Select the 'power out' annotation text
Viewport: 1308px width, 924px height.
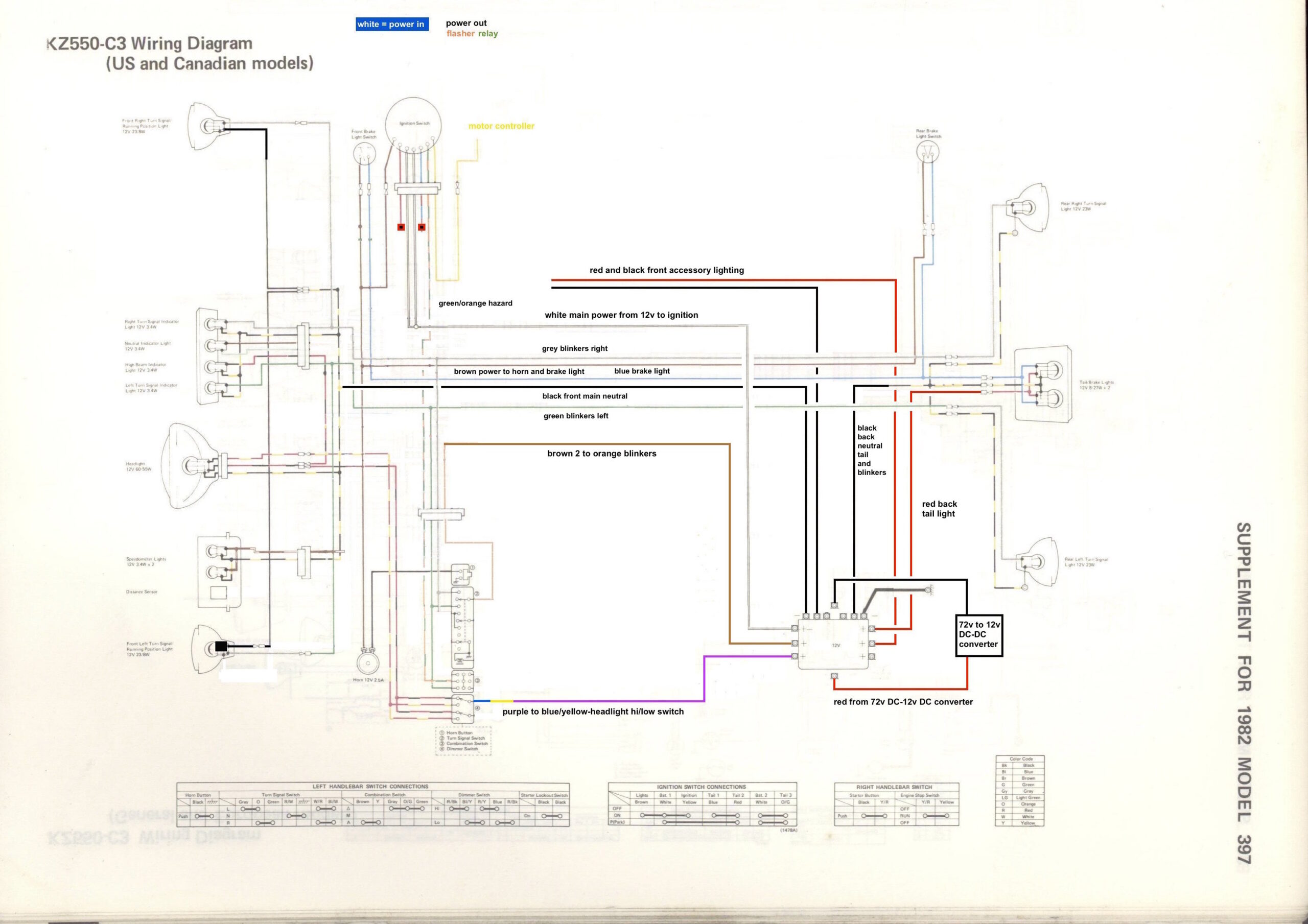pyautogui.click(x=466, y=23)
